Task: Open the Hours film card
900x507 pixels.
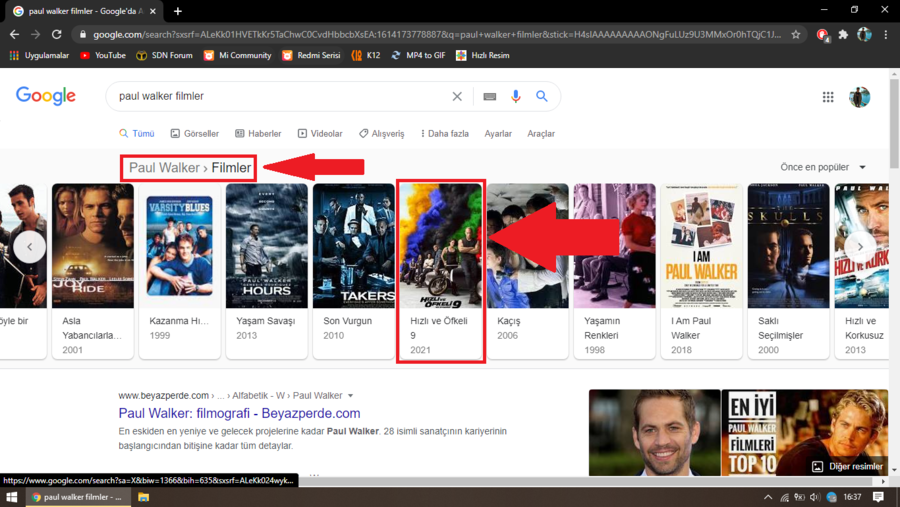Action: click(267, 271)
